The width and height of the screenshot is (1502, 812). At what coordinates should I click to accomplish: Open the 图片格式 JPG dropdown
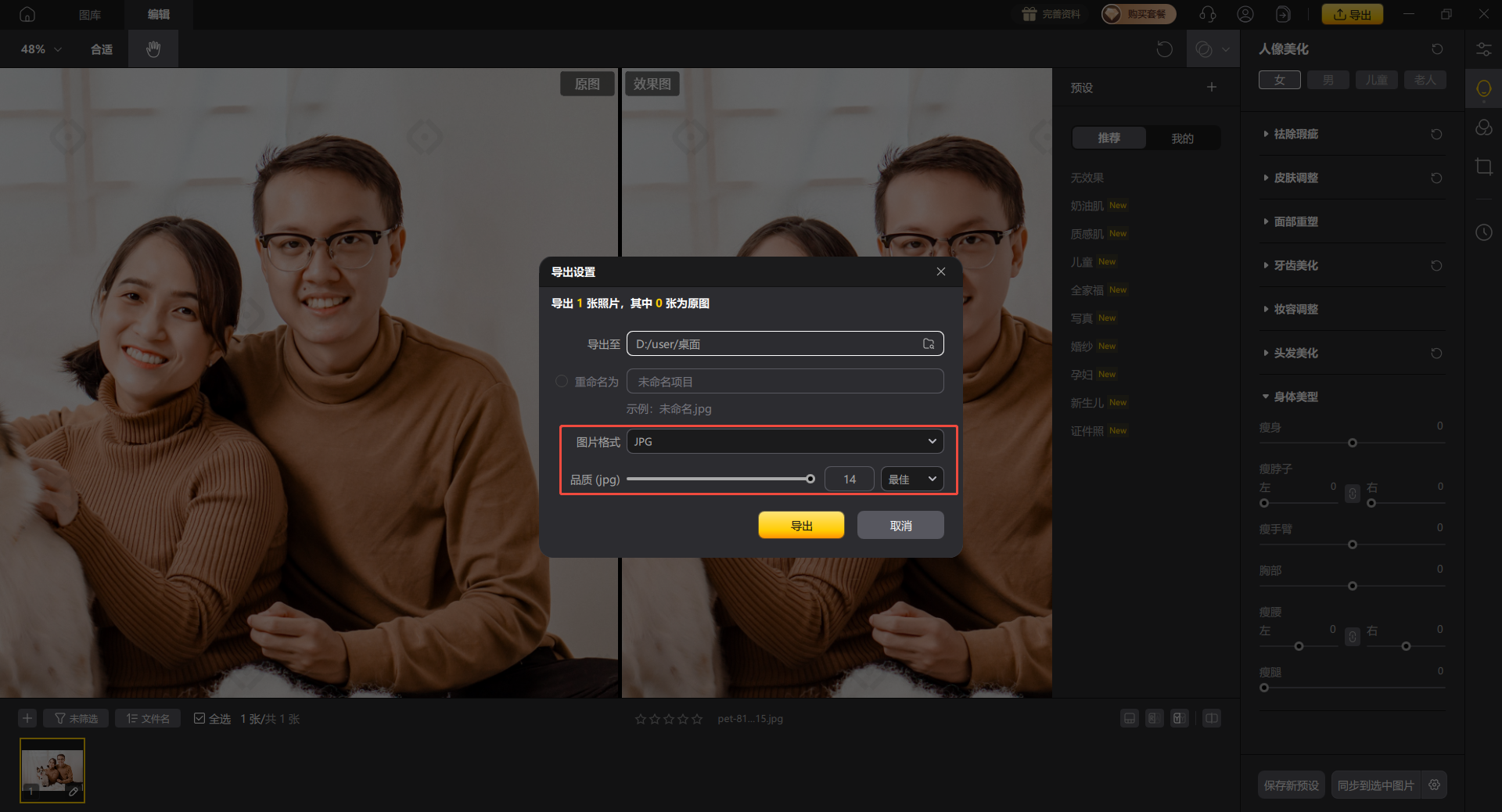point(785,442)
